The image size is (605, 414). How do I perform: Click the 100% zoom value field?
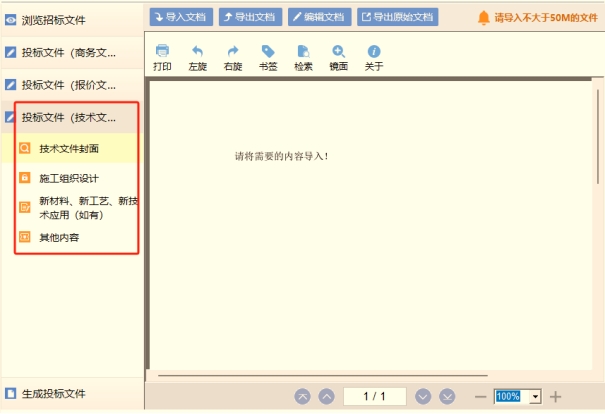coord(512,397)
